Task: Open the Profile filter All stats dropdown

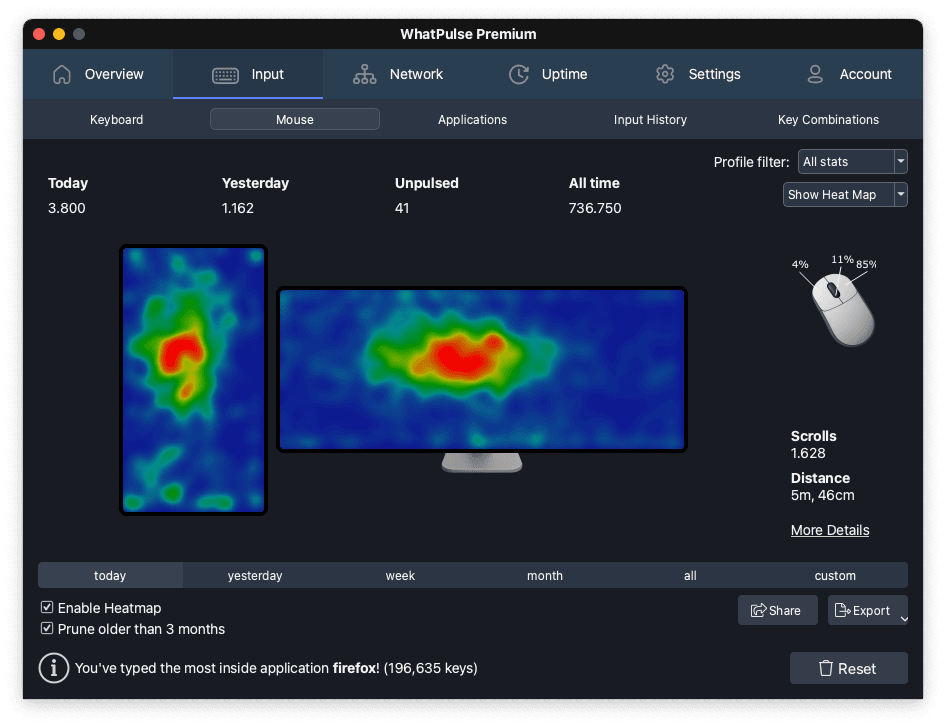Action: click(852, 161)
